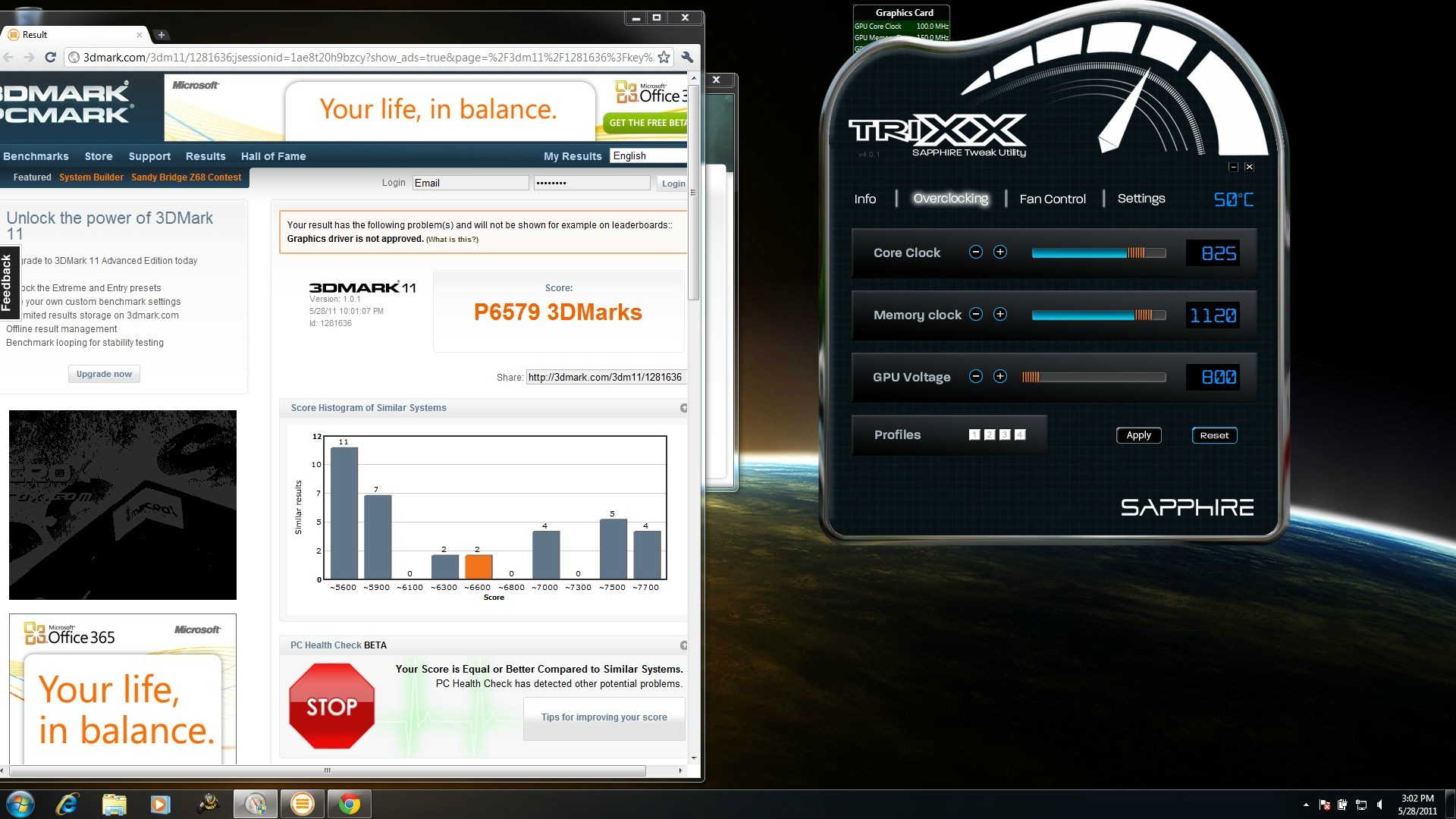Show hidden system tray icons
The image size is (1456, 819).
[1306, 805]
